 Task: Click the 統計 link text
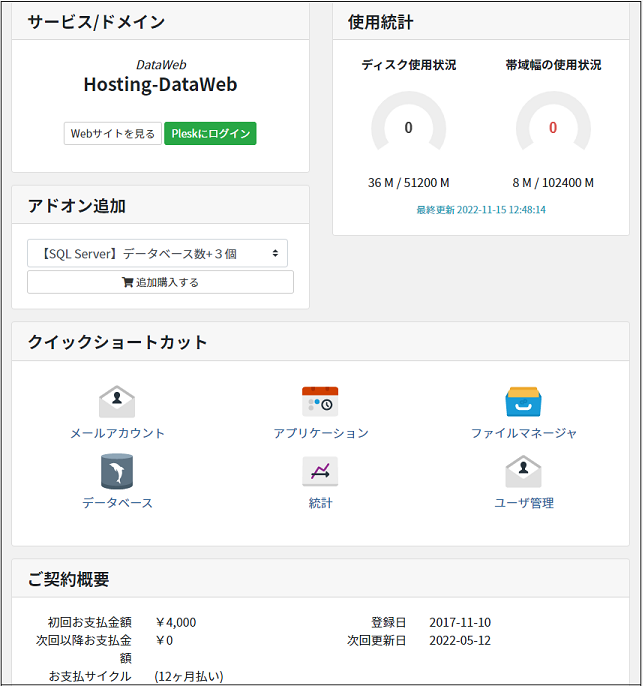click(321, 503)
